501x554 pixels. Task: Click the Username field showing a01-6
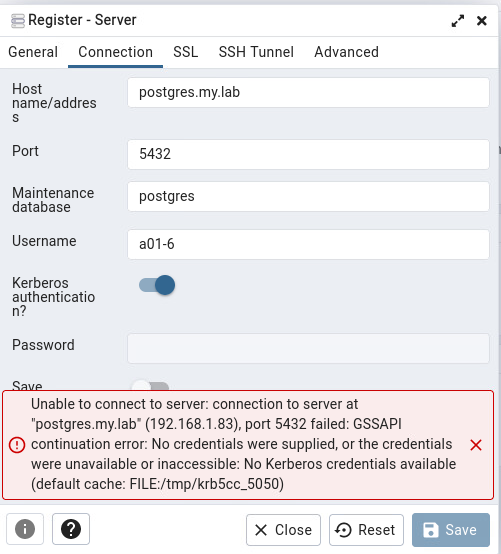[x=308, y=244]
